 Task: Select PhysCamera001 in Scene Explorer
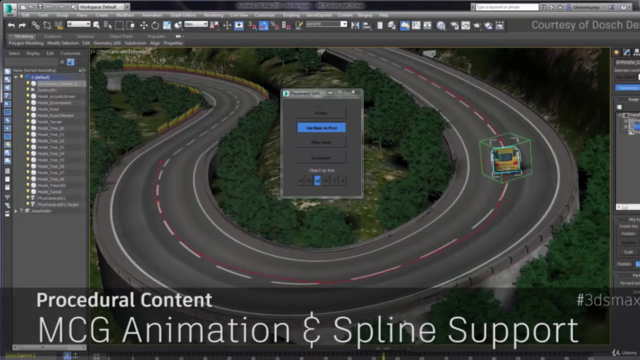pos(51,198)
